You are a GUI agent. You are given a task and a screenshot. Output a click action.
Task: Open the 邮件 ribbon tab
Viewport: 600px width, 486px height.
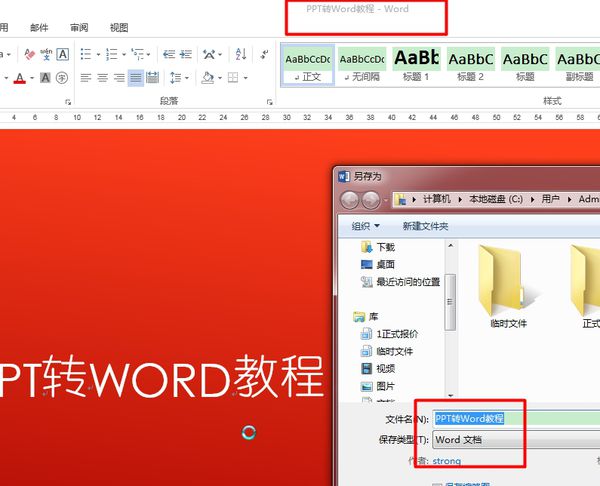point(39,28)
